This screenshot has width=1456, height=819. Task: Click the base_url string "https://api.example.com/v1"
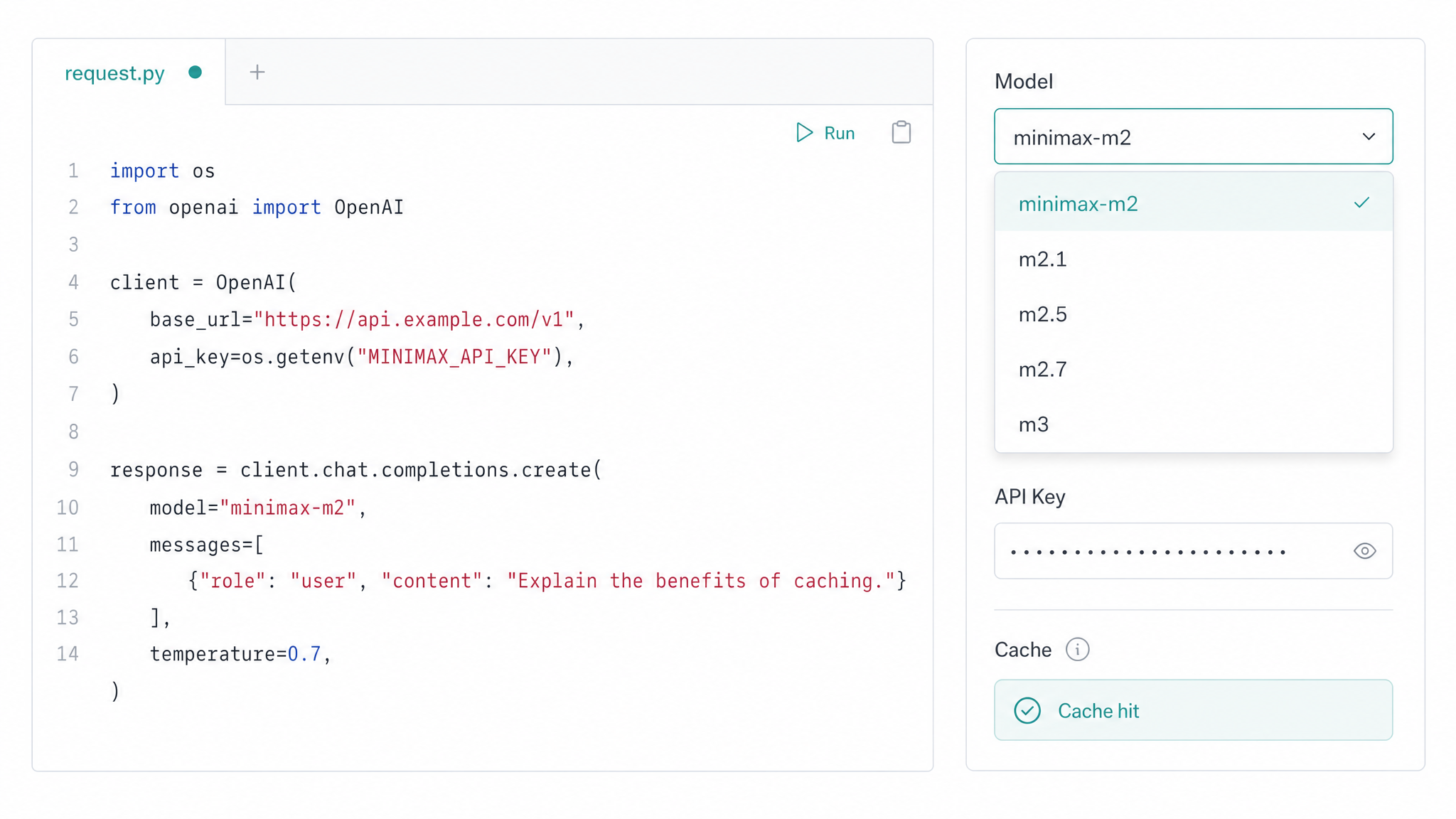click(x=414, y=319)
